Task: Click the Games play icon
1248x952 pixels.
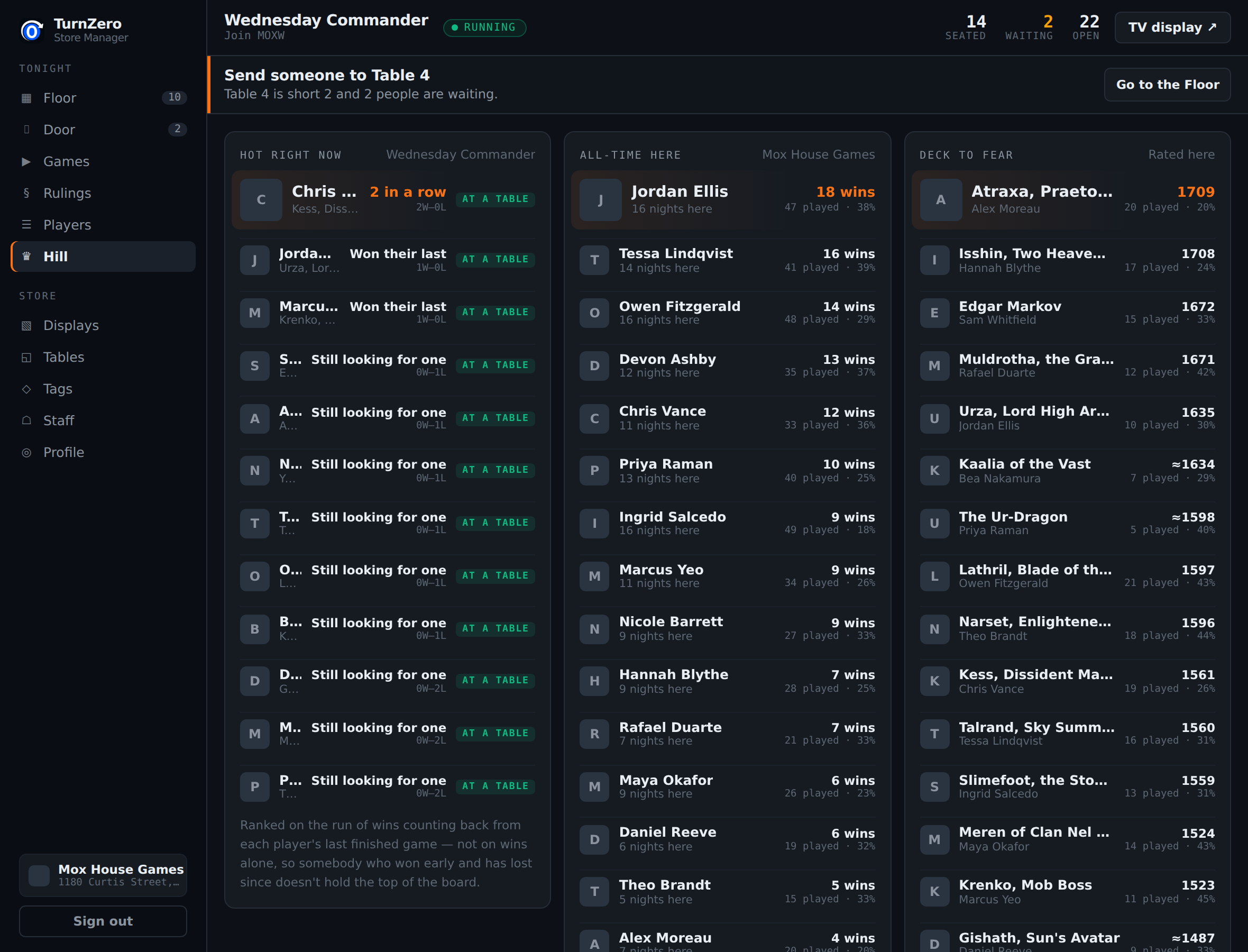Action: [26, 161]
